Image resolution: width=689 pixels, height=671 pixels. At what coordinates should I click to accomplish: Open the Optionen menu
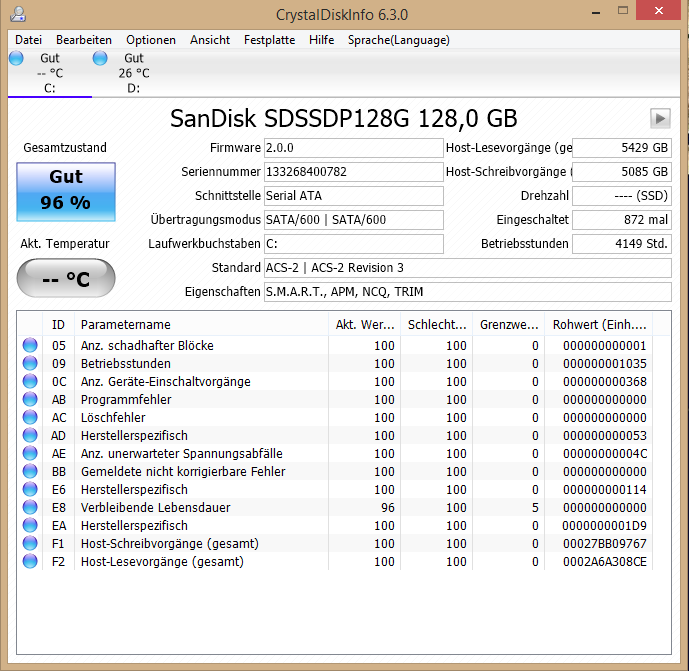coord(151,40)
